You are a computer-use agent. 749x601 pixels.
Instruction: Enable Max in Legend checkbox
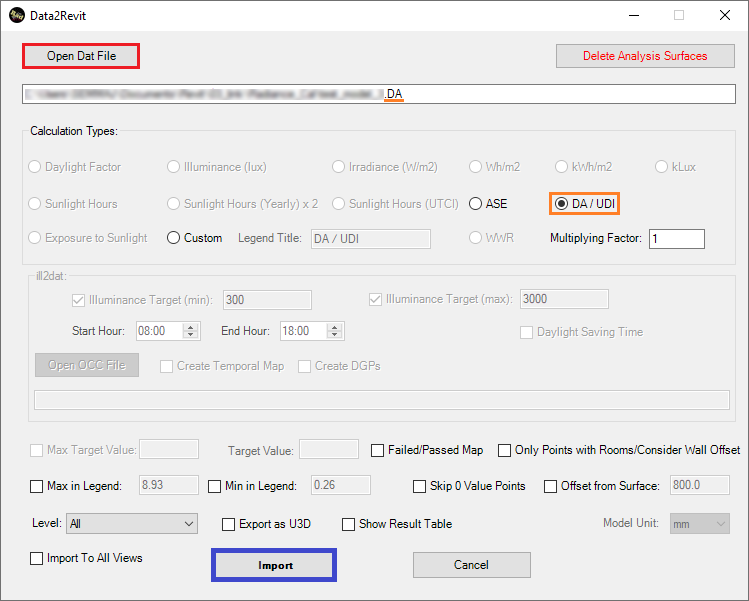pos(36,486)
